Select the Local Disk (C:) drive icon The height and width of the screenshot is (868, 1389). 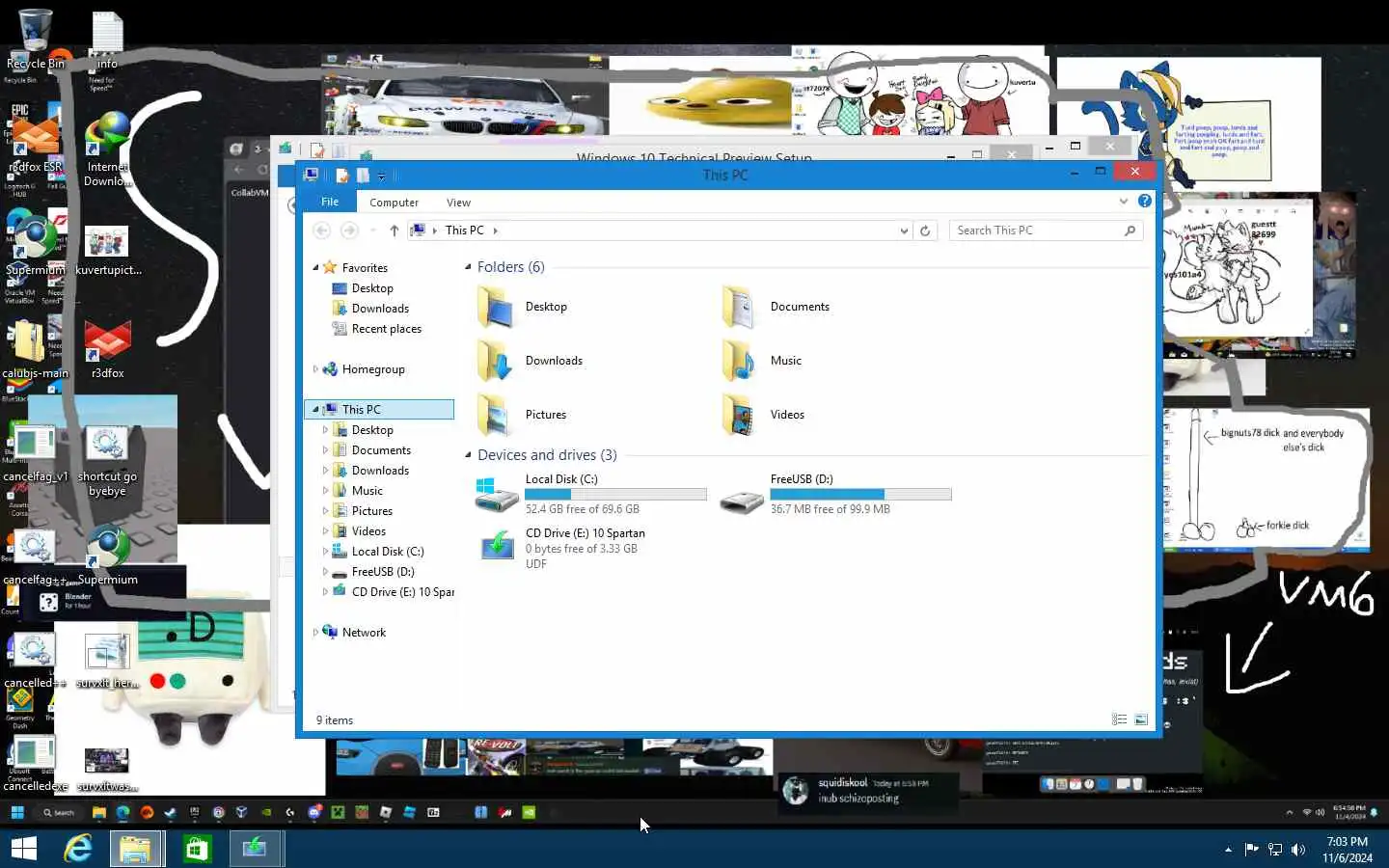(x=497, y=494)
